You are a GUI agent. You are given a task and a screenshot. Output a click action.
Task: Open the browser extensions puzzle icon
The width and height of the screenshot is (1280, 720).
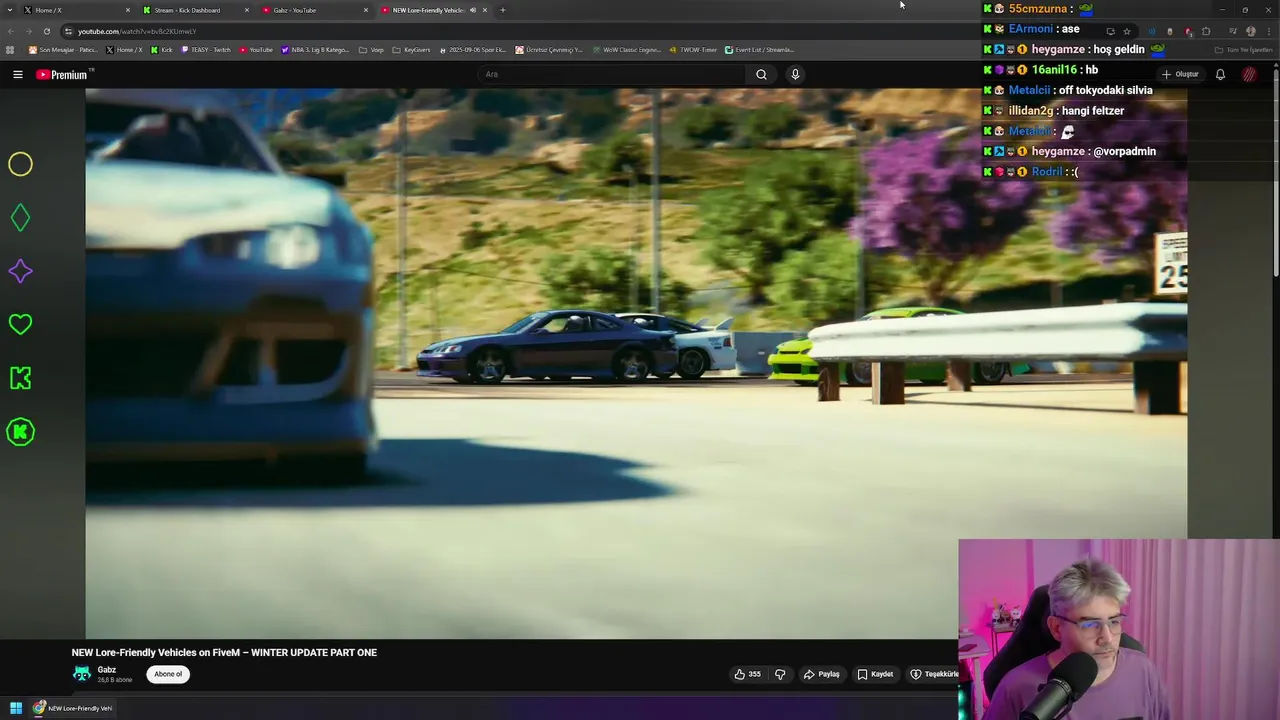1206,31
